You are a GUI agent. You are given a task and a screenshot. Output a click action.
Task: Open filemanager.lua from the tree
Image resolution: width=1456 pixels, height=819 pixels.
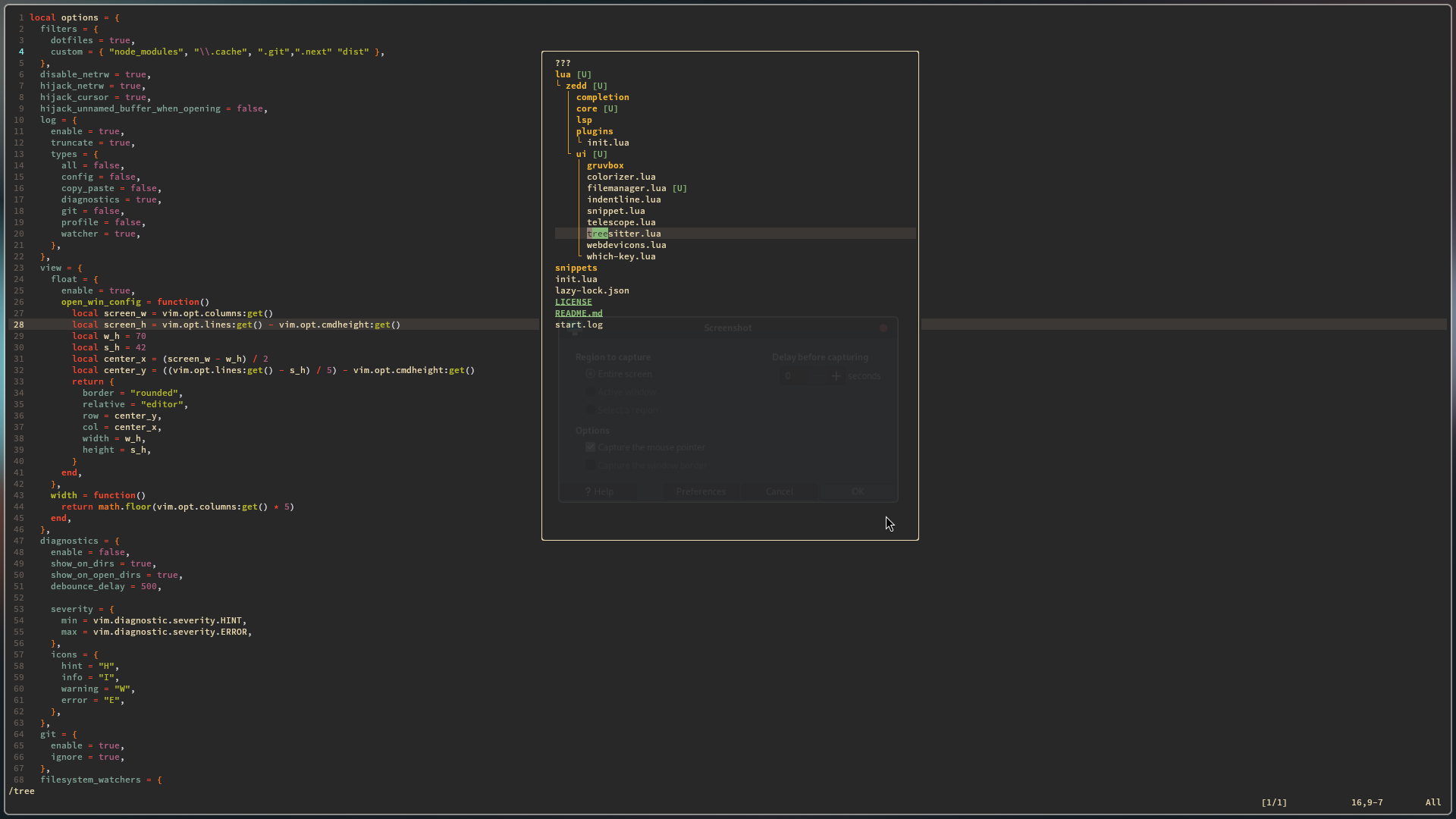[626, 188]
